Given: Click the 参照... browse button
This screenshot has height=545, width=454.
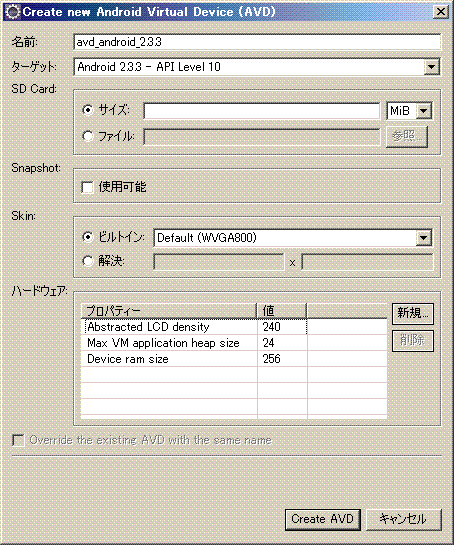Looking at the screenshot, I should point(407,137).
